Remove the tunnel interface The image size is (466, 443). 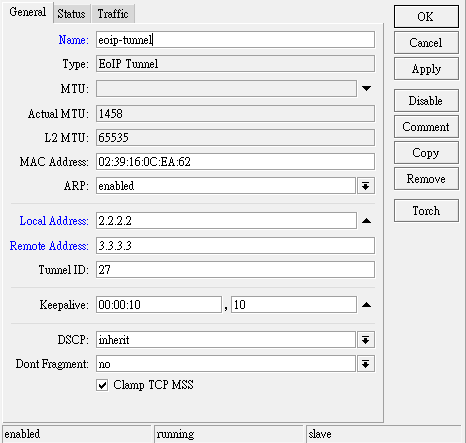426,179
